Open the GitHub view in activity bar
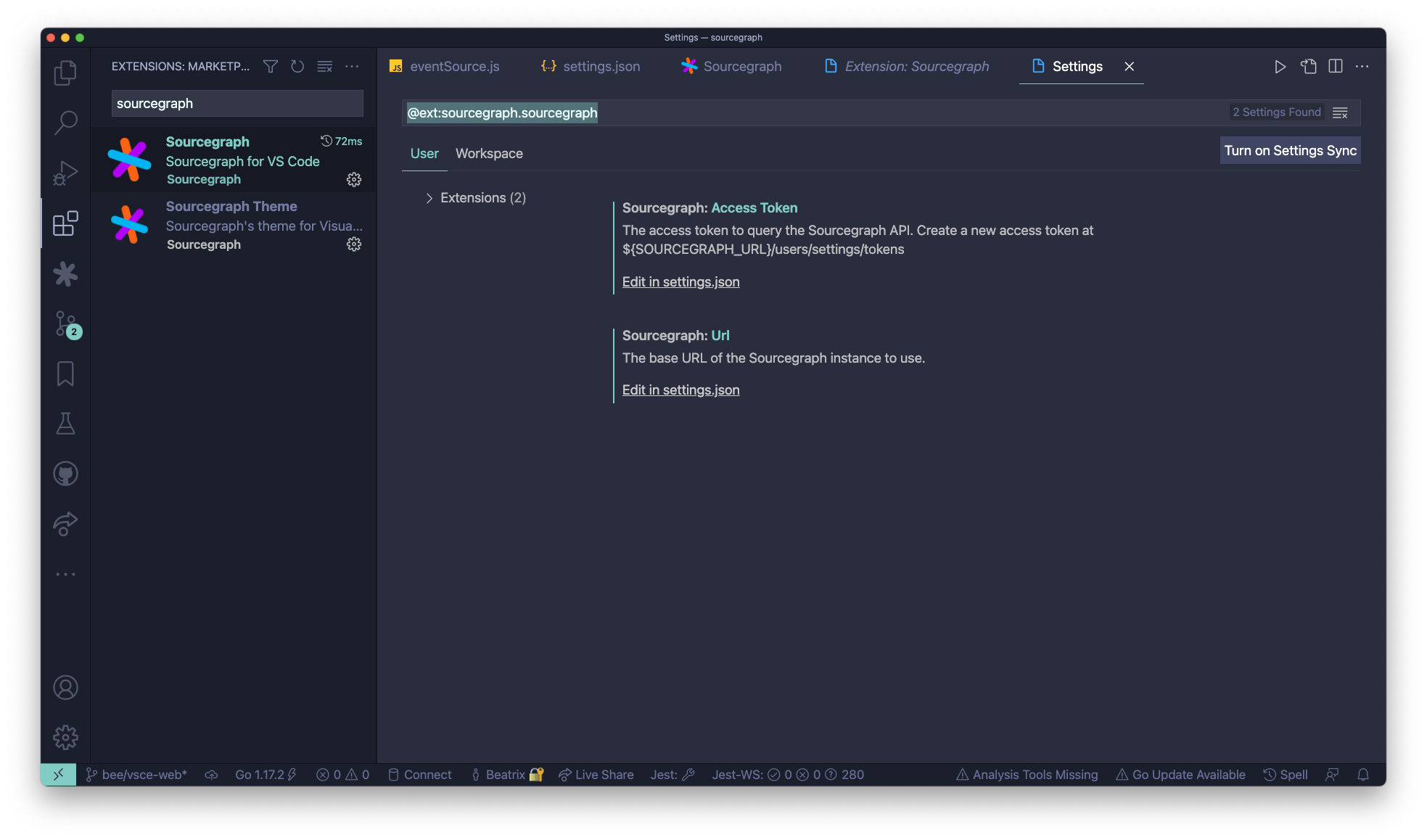This screenshot has width=1427, height=840. 65,474
